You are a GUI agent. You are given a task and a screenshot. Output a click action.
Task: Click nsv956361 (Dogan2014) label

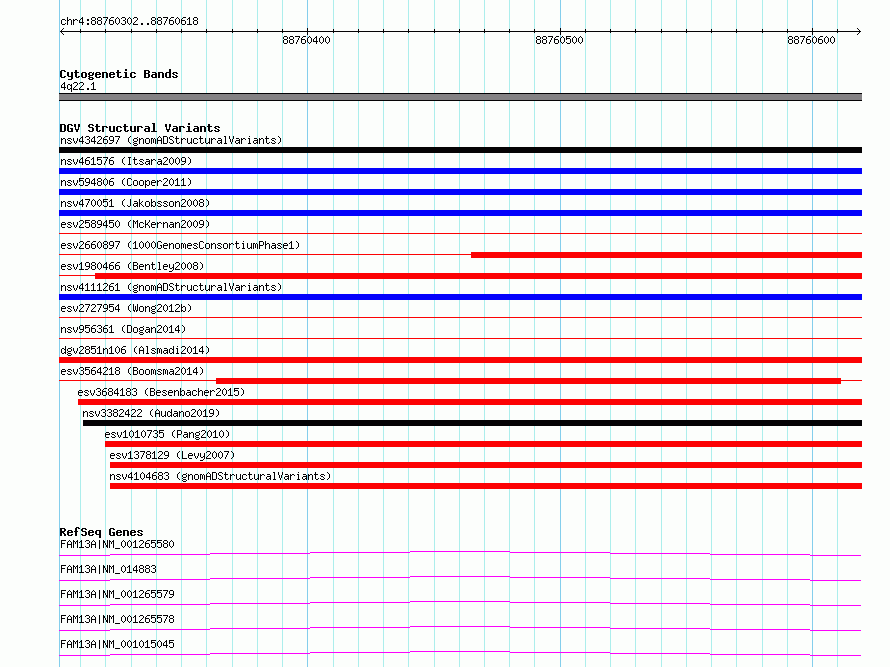(x=123, y=329)
